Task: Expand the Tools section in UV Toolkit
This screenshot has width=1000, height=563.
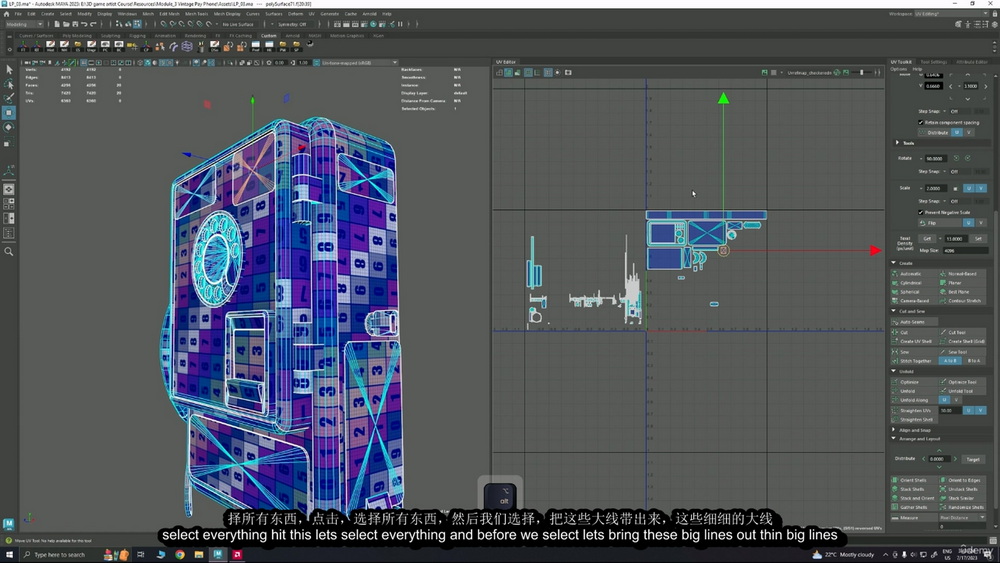Action: pos(897,143)
